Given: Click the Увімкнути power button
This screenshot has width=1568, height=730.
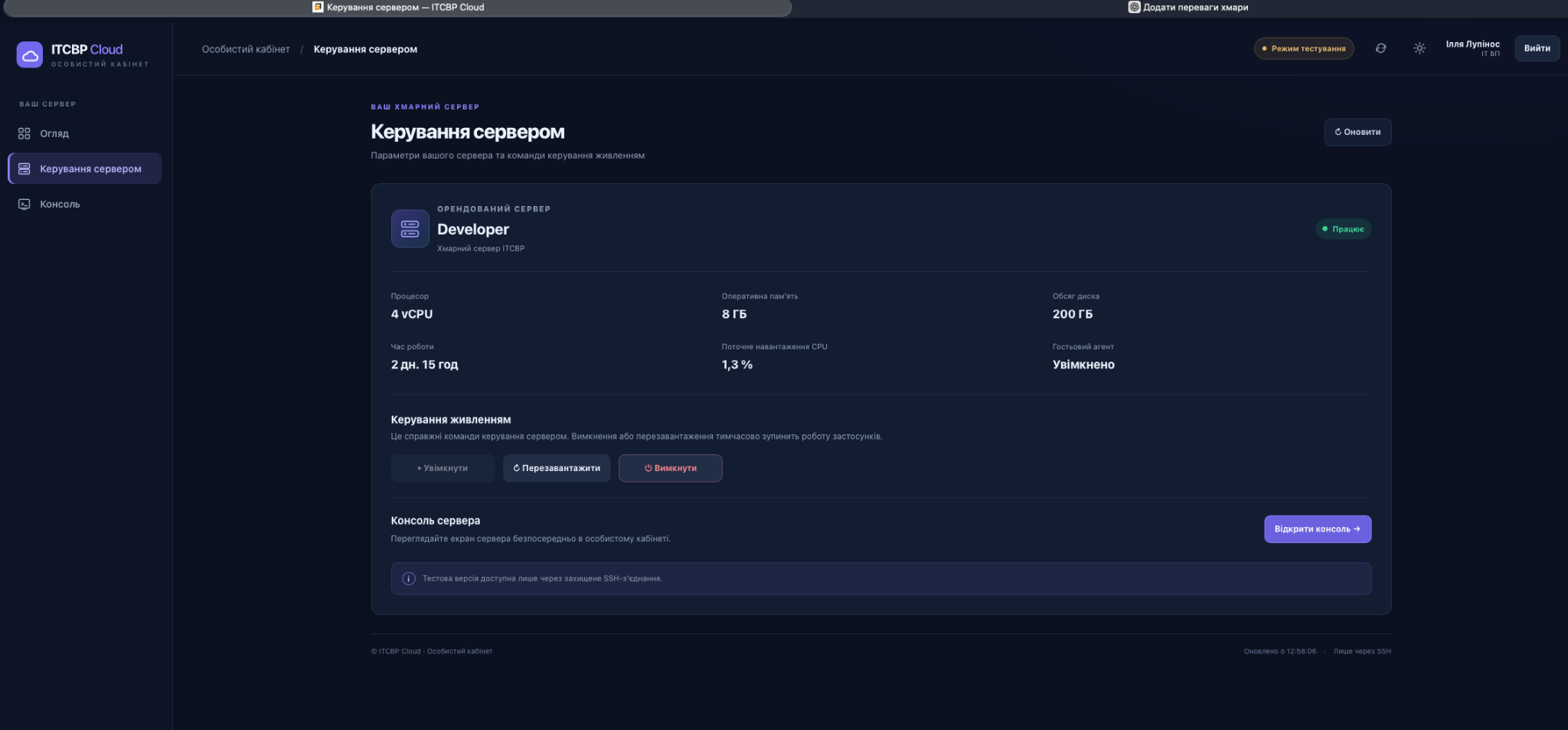Looking at the screenshot, I should pos(443,468).
